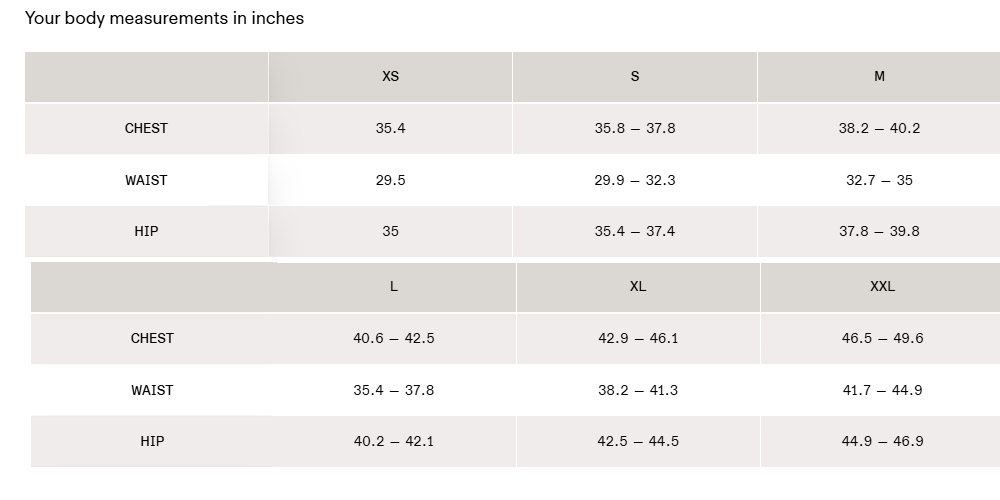This screenshot has width=1000, height=500.
Task: Click the M hip range 37.8 – 39.8
Action: 879,231
